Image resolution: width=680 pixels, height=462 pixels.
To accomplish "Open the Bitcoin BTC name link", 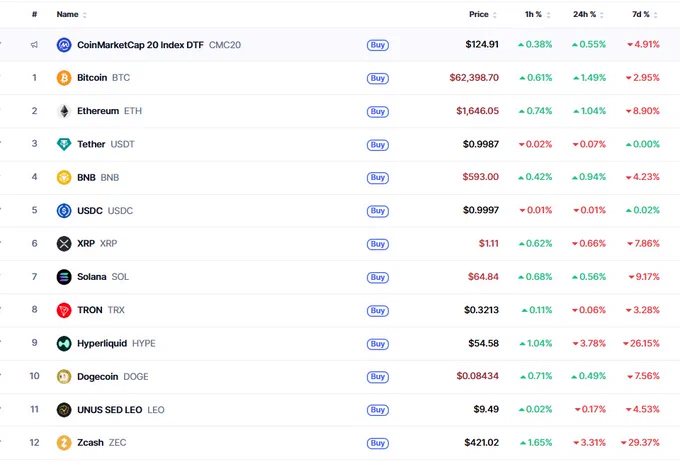I will [104, 78].
